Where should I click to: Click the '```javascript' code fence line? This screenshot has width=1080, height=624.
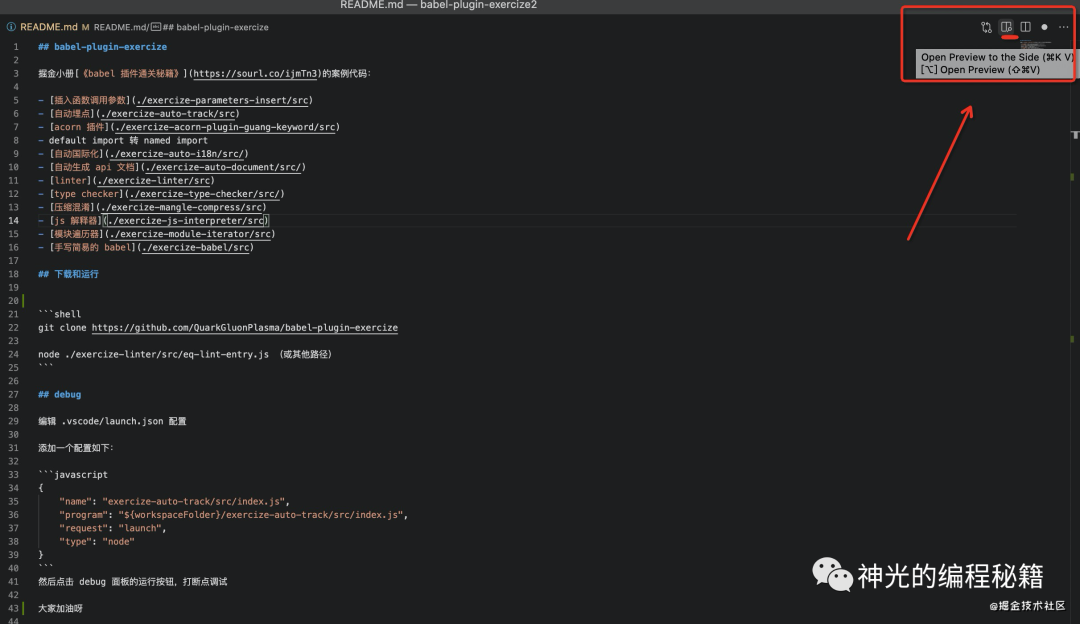point(73,475)
